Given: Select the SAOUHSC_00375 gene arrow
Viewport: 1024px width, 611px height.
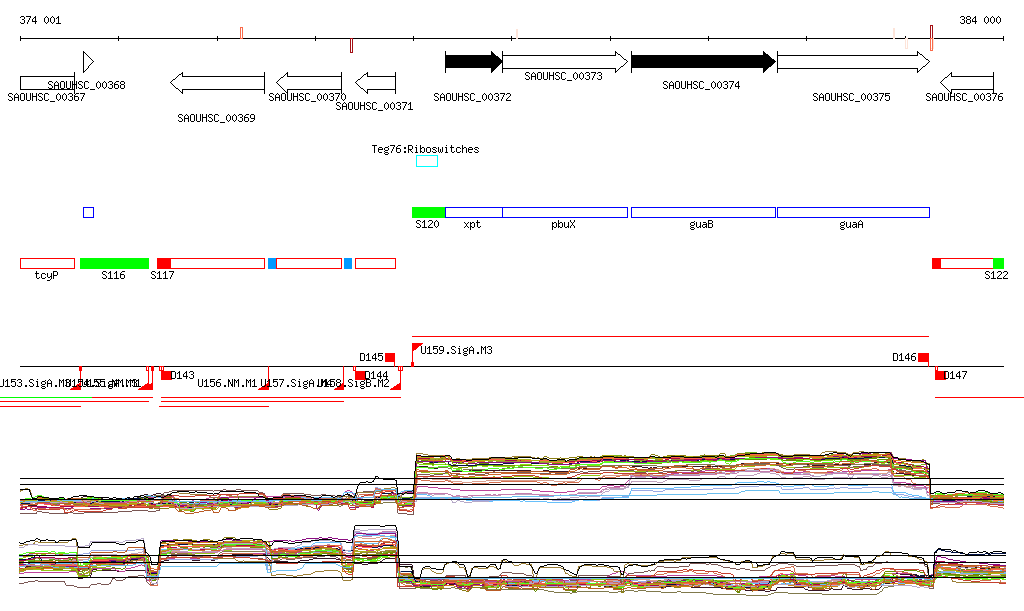Looking at the screenshot, I should click(852, 62).
